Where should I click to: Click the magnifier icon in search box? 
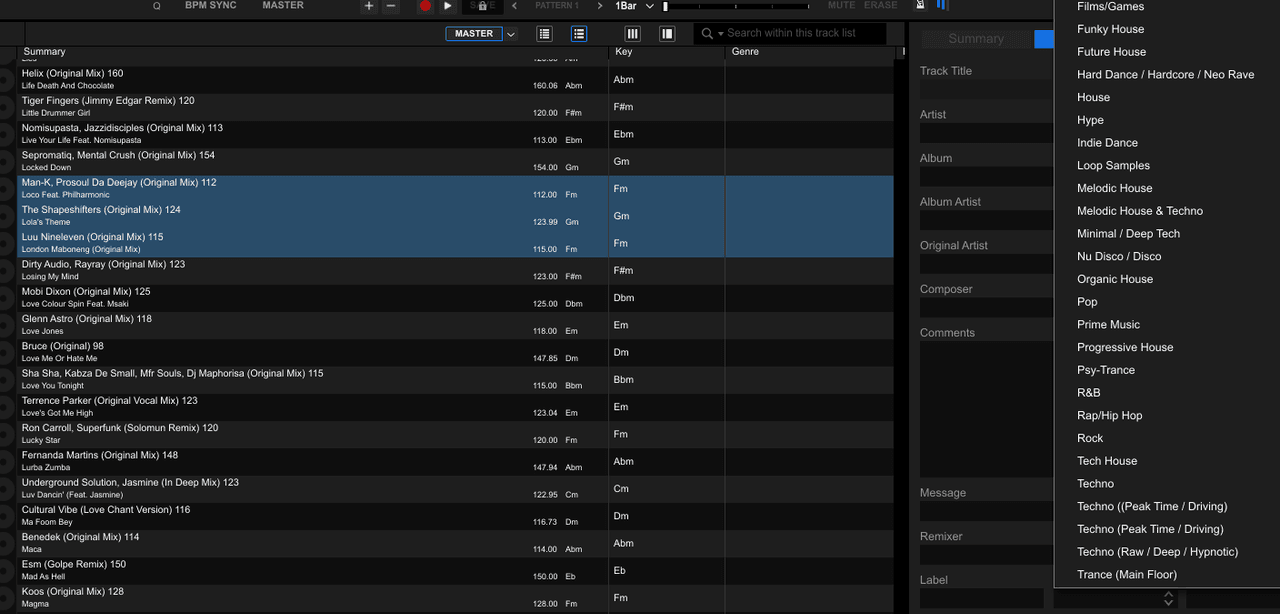tap(707, 34)
